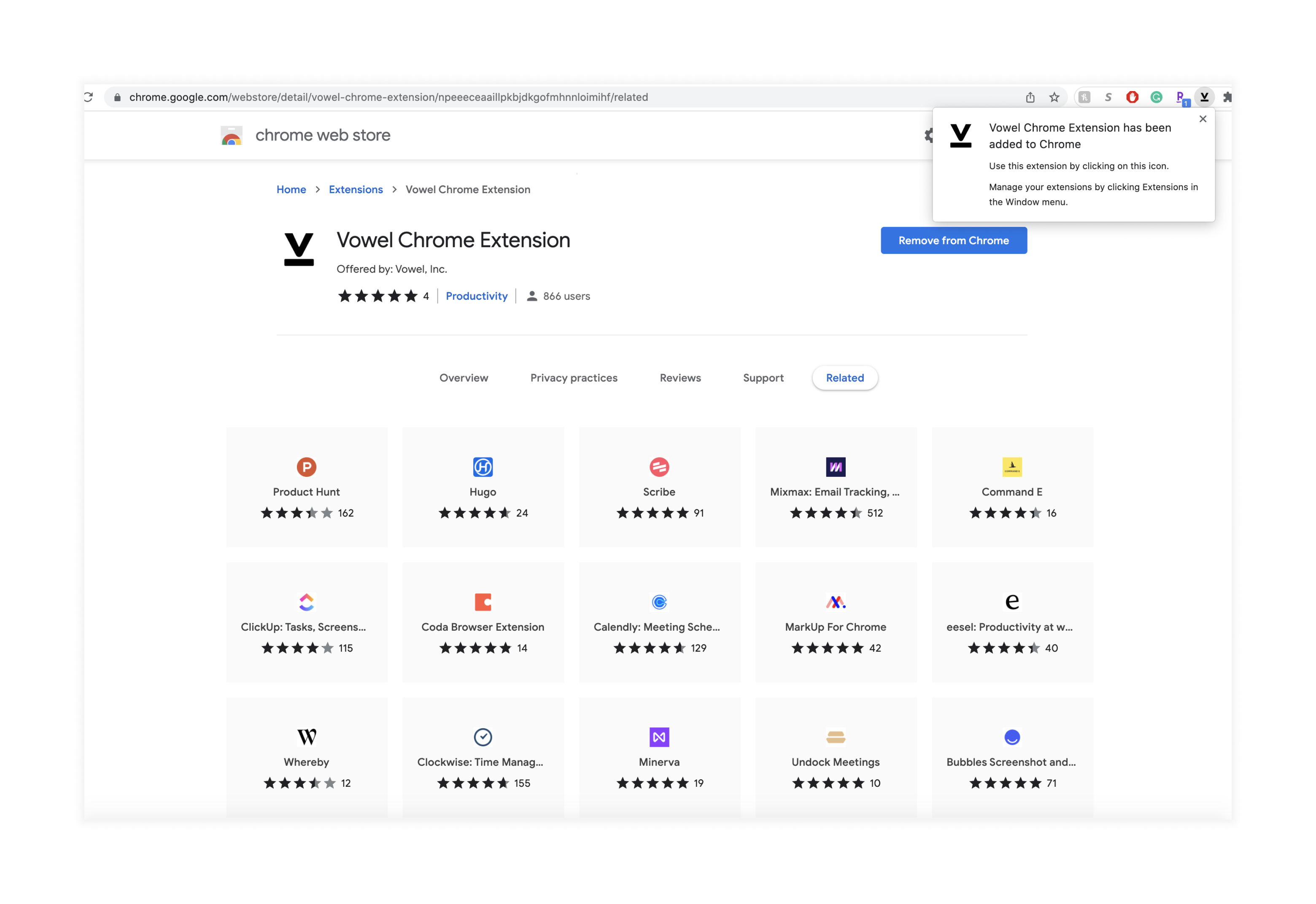The width and height of the screenshot is (1316, 904).
Task: Reload the page with the refresh icon
Action: [89, 97]
